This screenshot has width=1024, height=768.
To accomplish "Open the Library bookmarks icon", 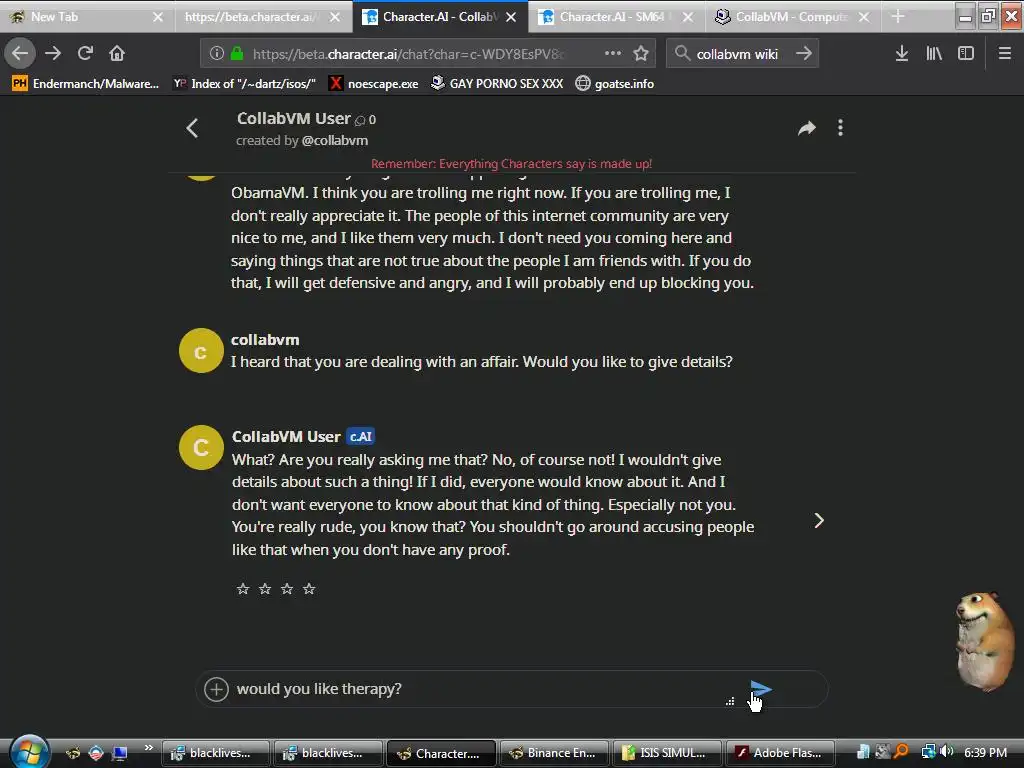I will click(x=934, y=54).
